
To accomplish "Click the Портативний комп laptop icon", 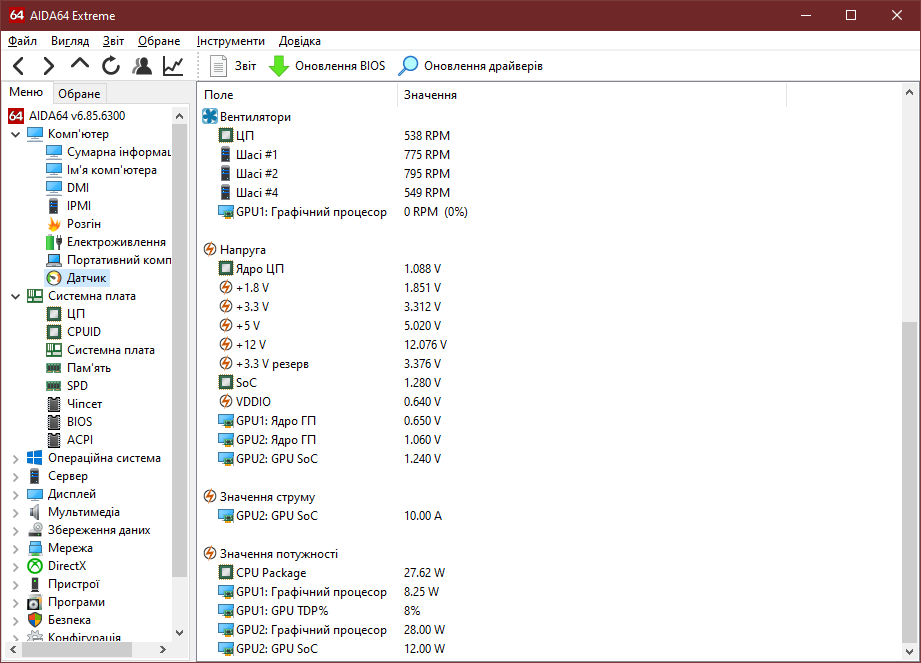I will click(54, 260).
